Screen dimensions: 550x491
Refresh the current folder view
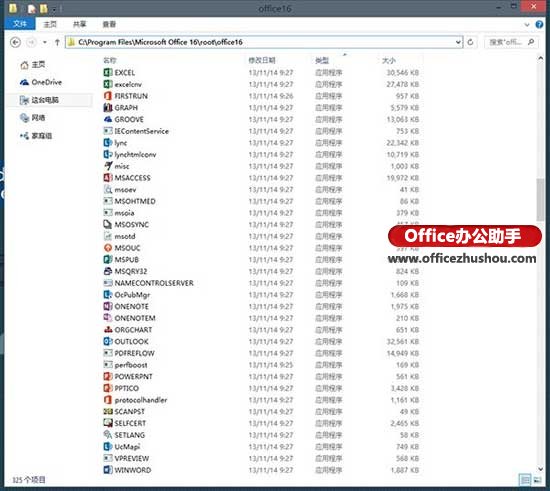[470, 42]
